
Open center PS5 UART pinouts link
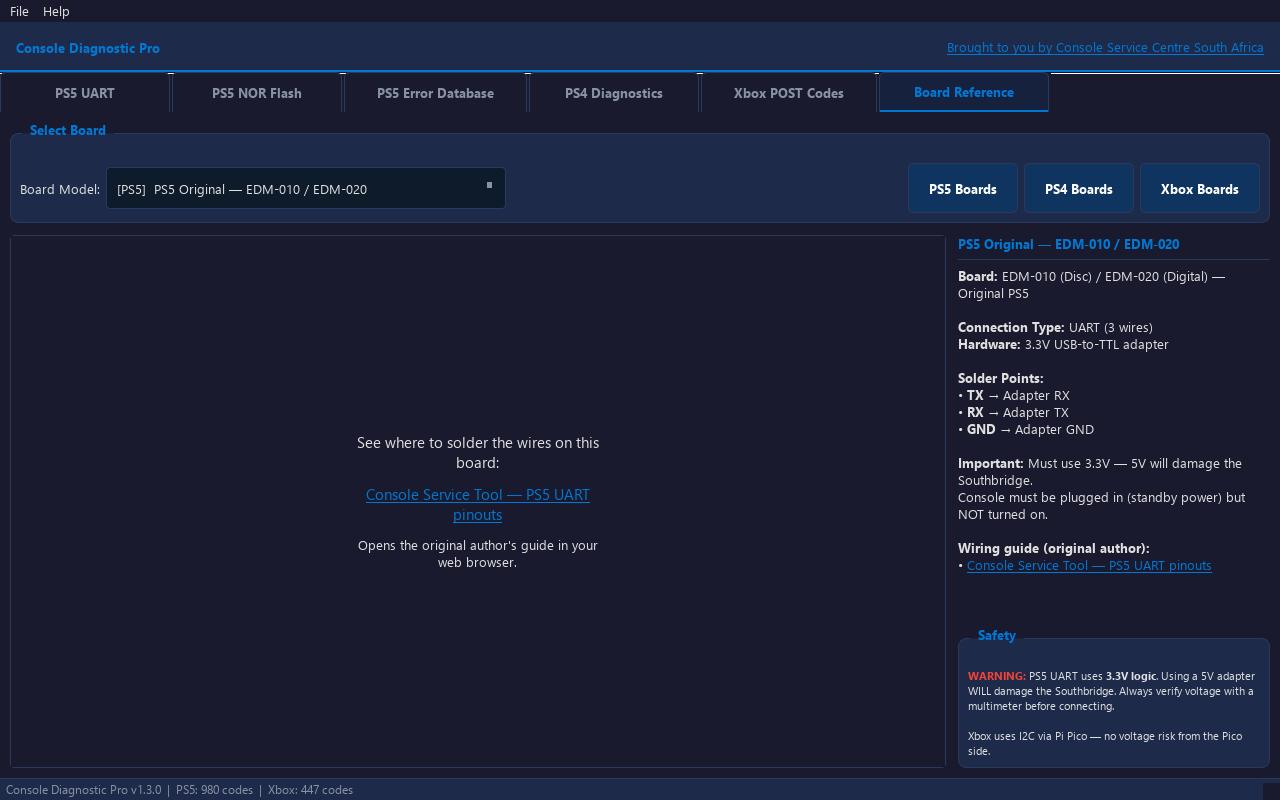click(478, 504)
